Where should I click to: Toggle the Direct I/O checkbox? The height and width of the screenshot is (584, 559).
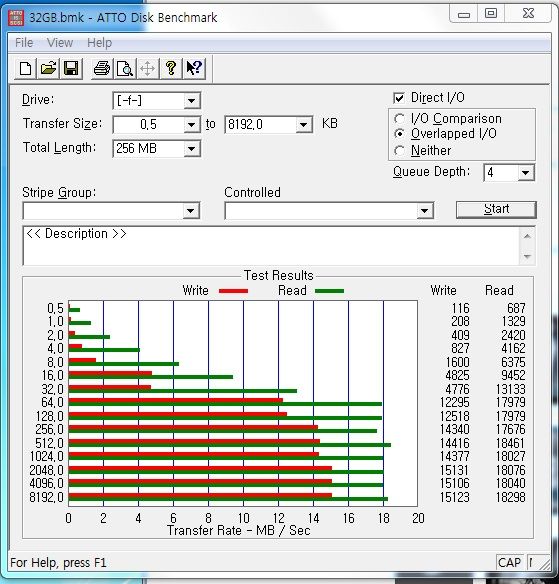[399, 98]
